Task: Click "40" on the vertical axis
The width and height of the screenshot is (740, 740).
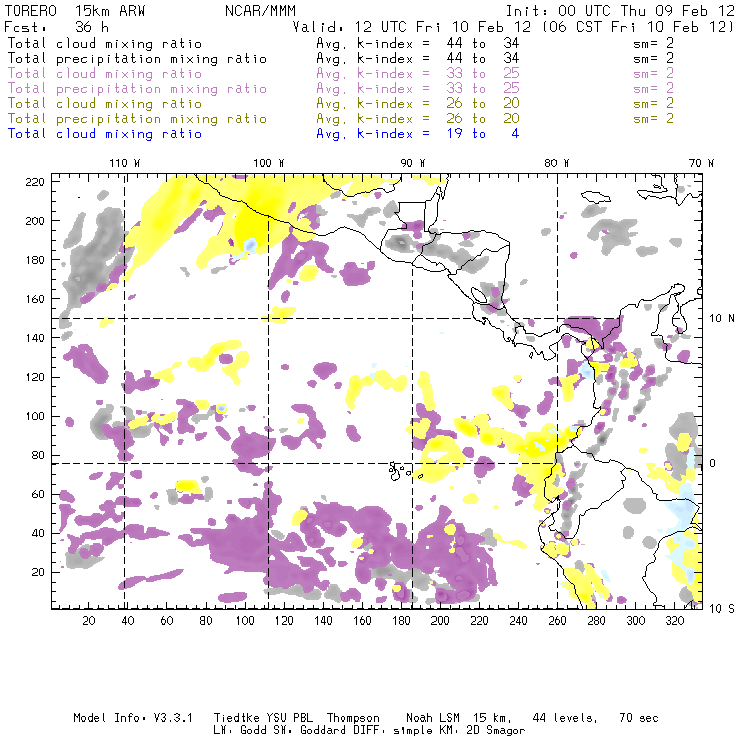Action: [x=38, y=533]
